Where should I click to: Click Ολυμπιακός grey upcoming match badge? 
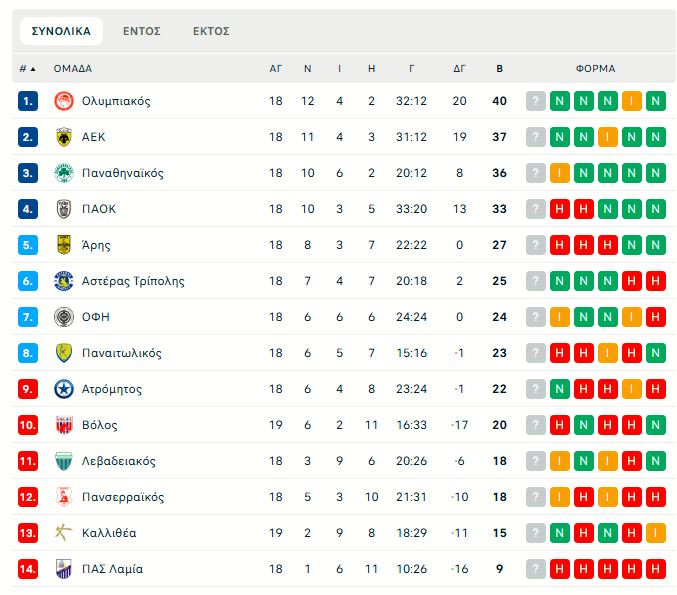(x=536, y=101)
